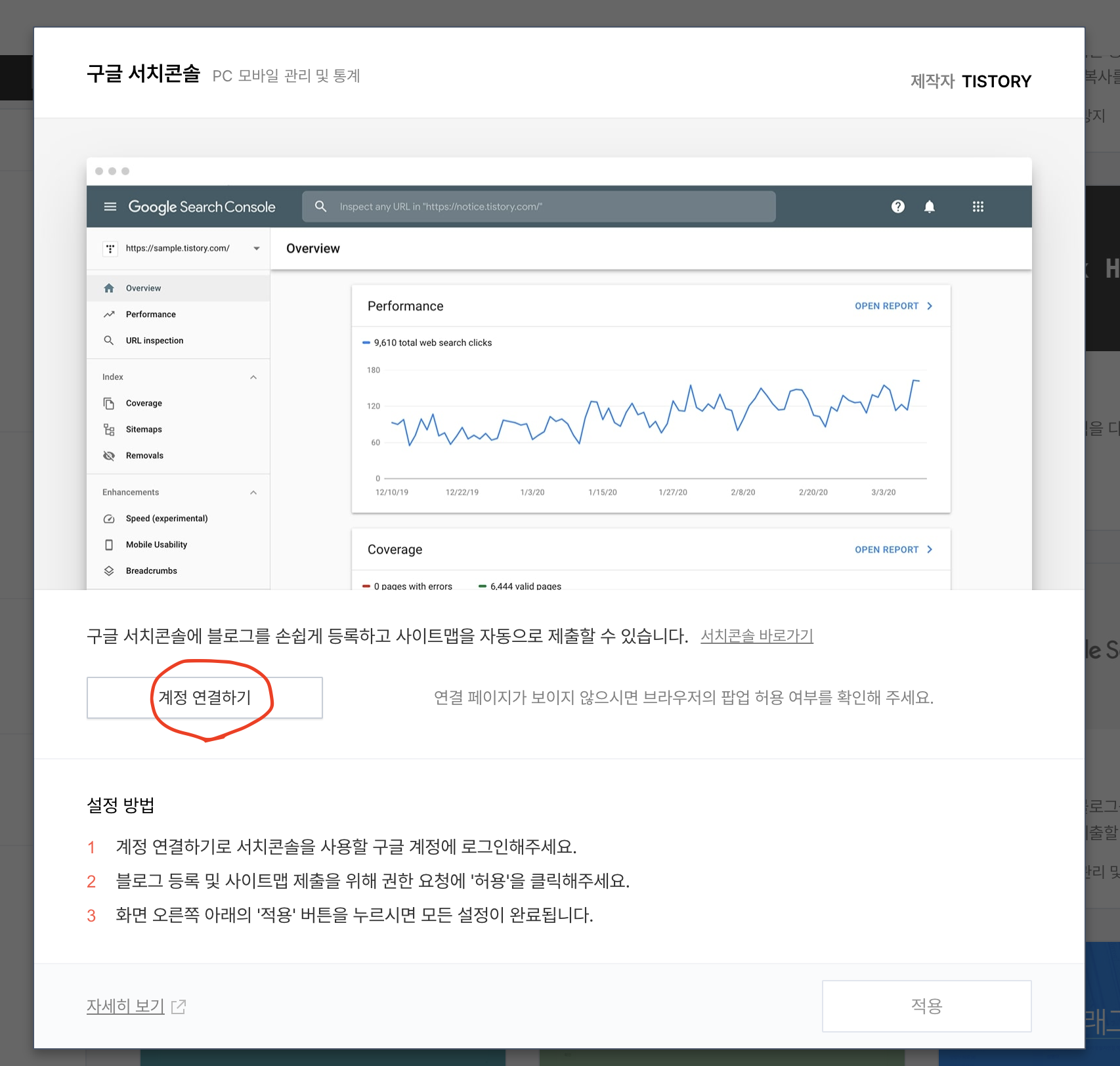
Task: Open the 서치콘솔 바로가기 link
Action: pyautogui.click(x=757, y=635)
